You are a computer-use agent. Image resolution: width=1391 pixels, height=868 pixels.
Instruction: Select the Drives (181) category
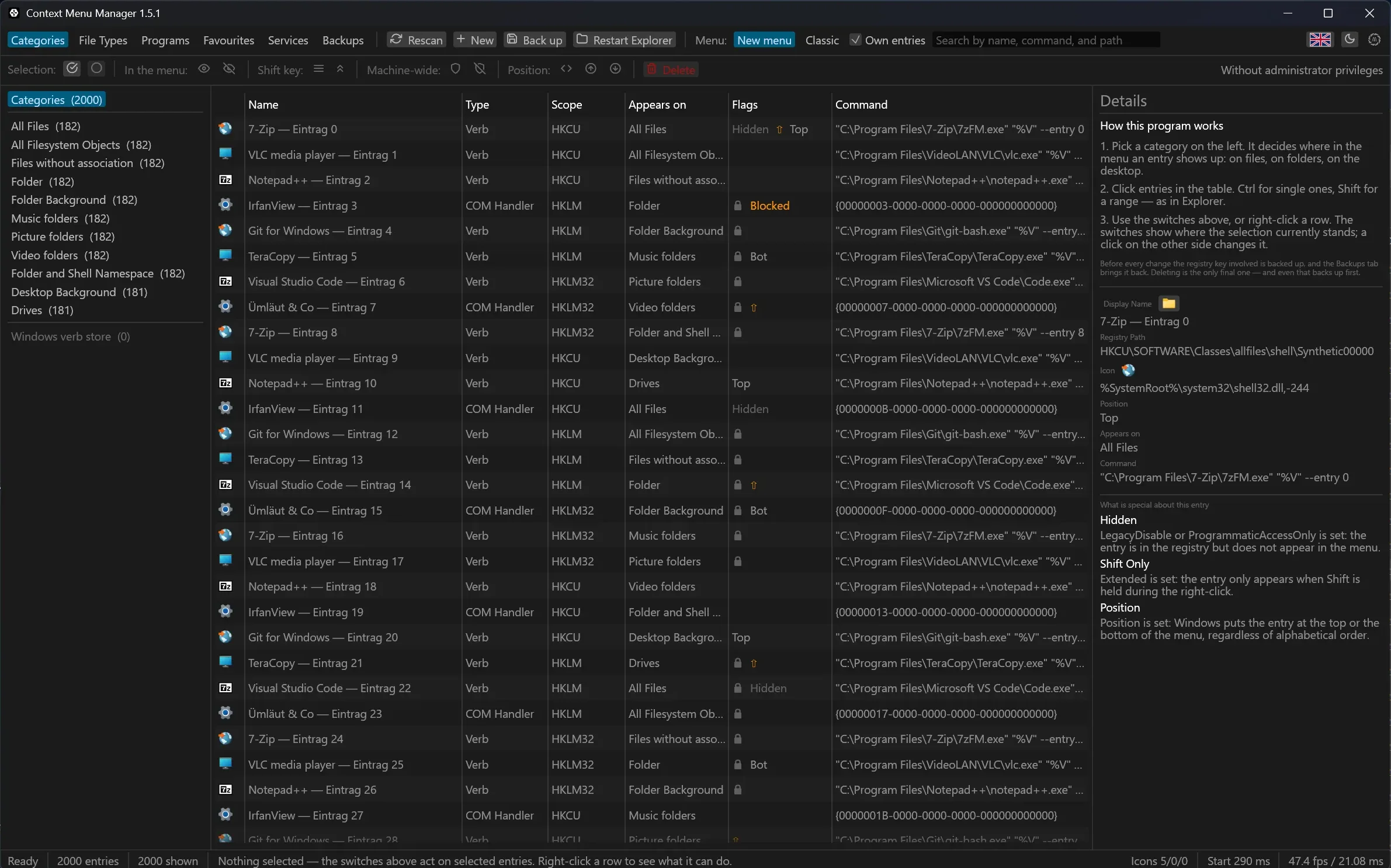pos(42,310)
